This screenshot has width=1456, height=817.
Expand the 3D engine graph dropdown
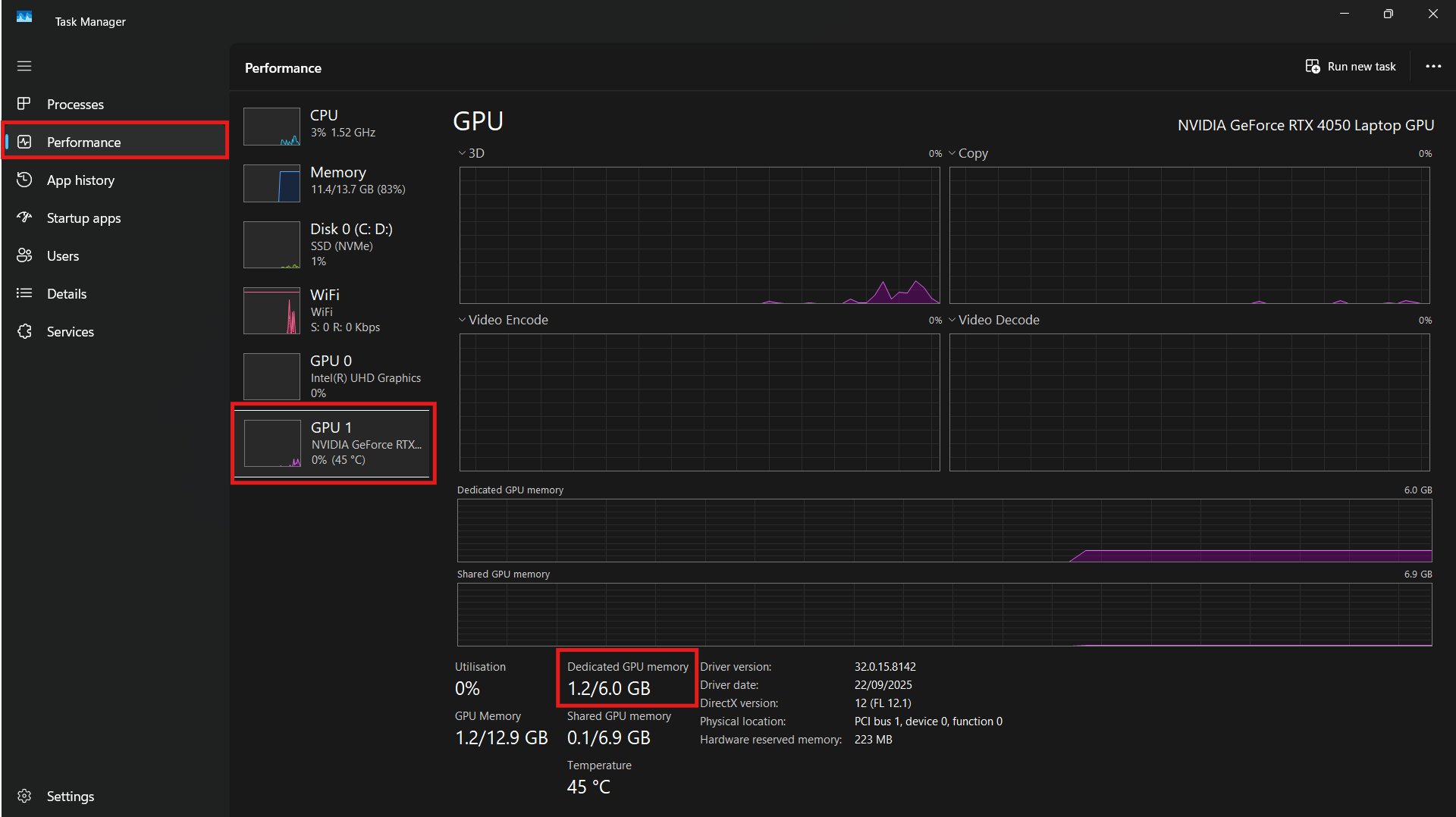[462, 153]
